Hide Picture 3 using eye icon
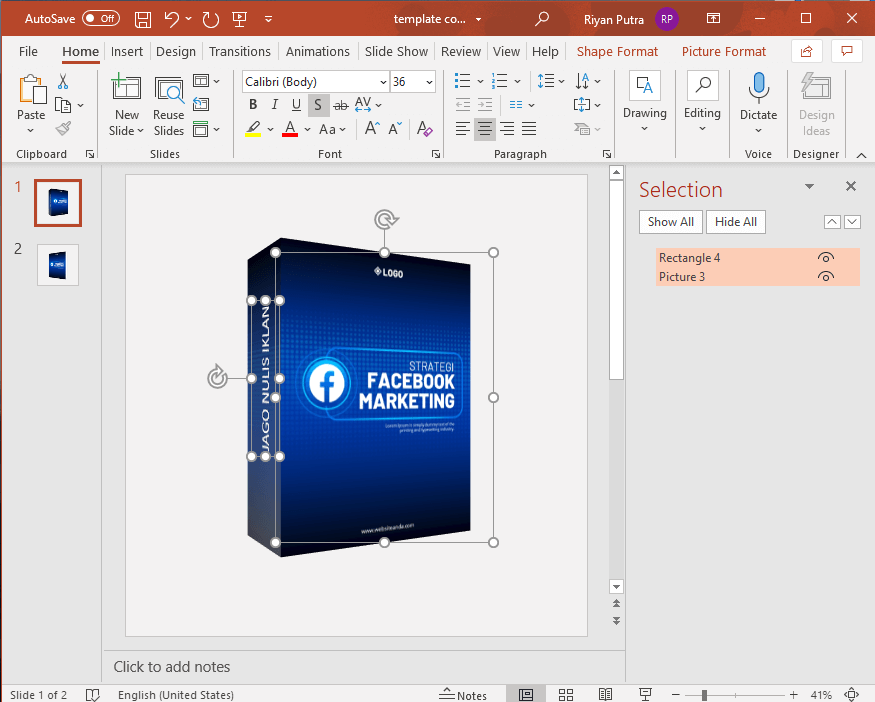 [x=825, y=276]
